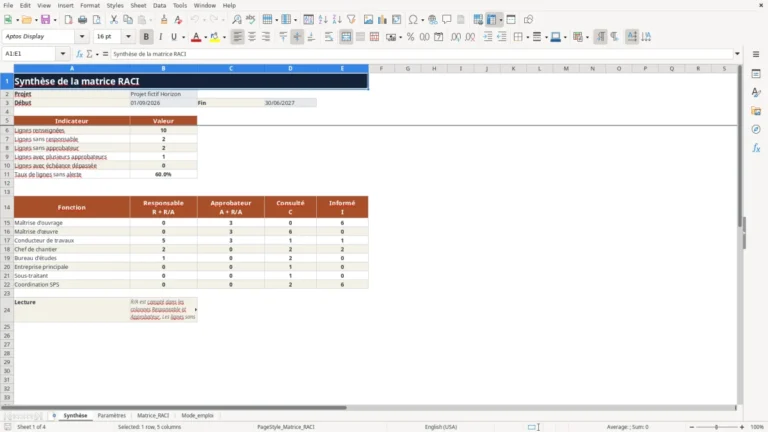Adjust the zoom slider in status bar

[x=716, y=427]
